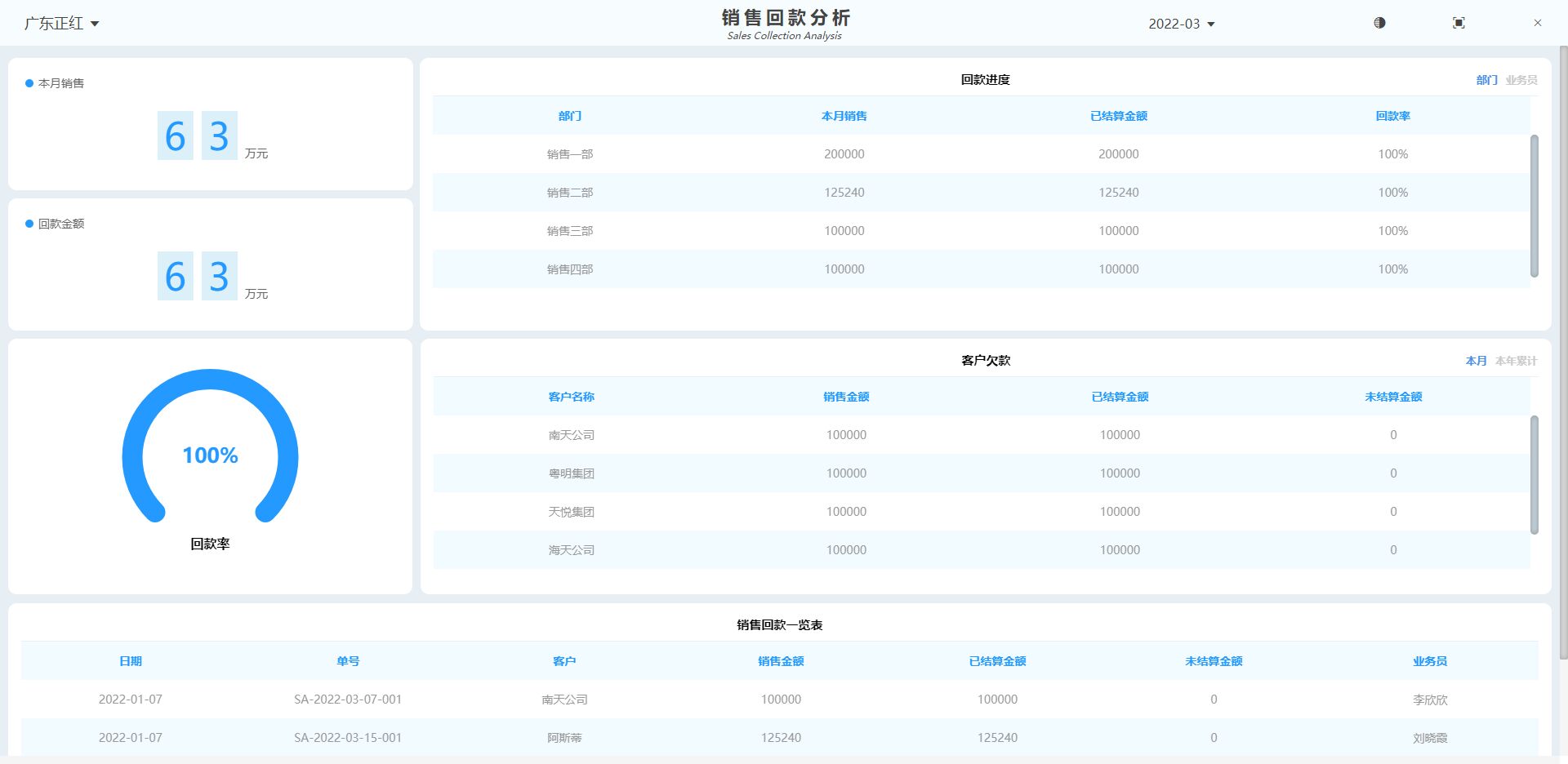Click the blue bullet beside 回款金额

29,224
